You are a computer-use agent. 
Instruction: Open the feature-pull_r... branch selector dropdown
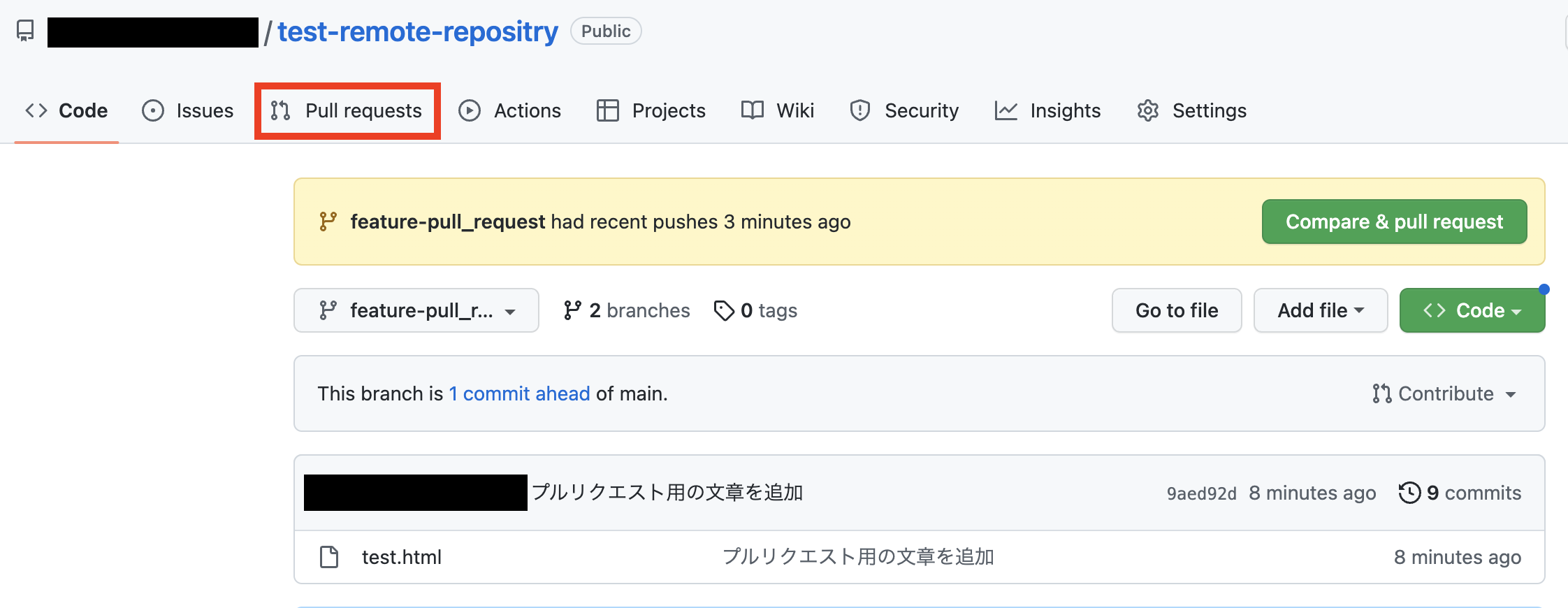(x=416, y=310)
